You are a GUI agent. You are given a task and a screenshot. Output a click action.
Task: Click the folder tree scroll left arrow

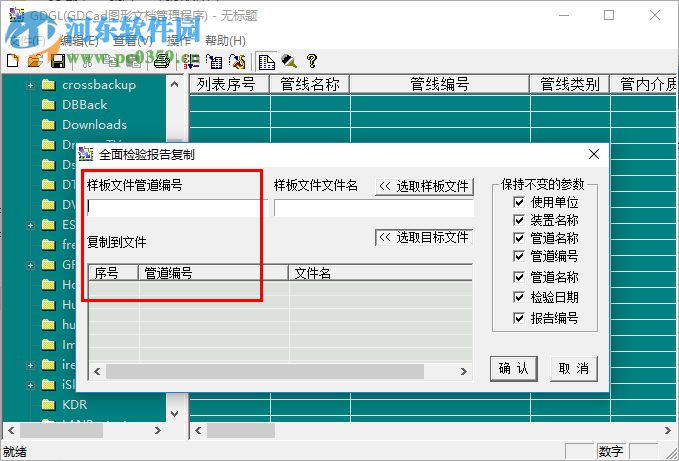click(11, 430)
